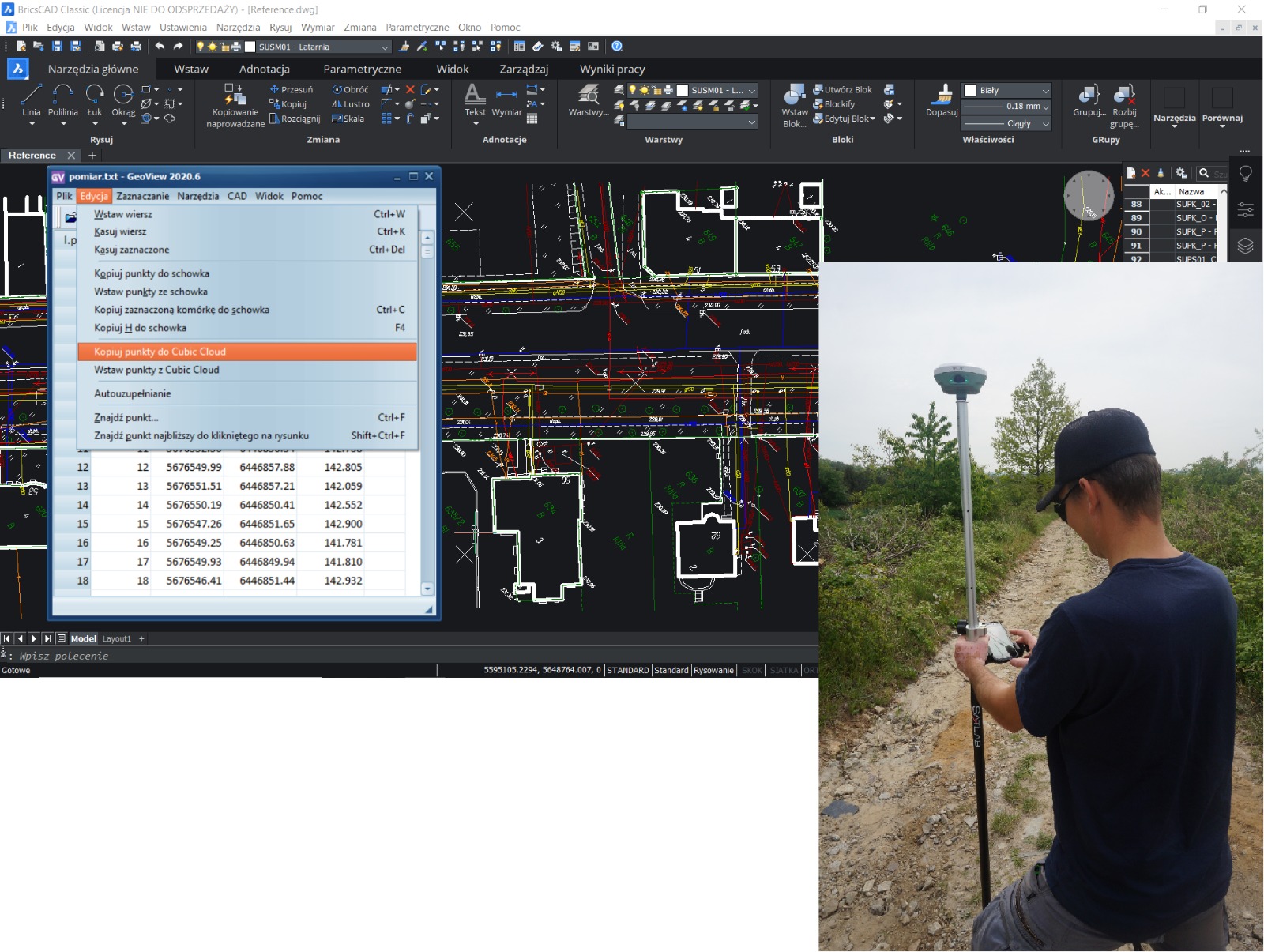The height and width of the screenshot is (952, 1264).
Task: Select the Tekst annotation tool
Action: pos(475,100)
